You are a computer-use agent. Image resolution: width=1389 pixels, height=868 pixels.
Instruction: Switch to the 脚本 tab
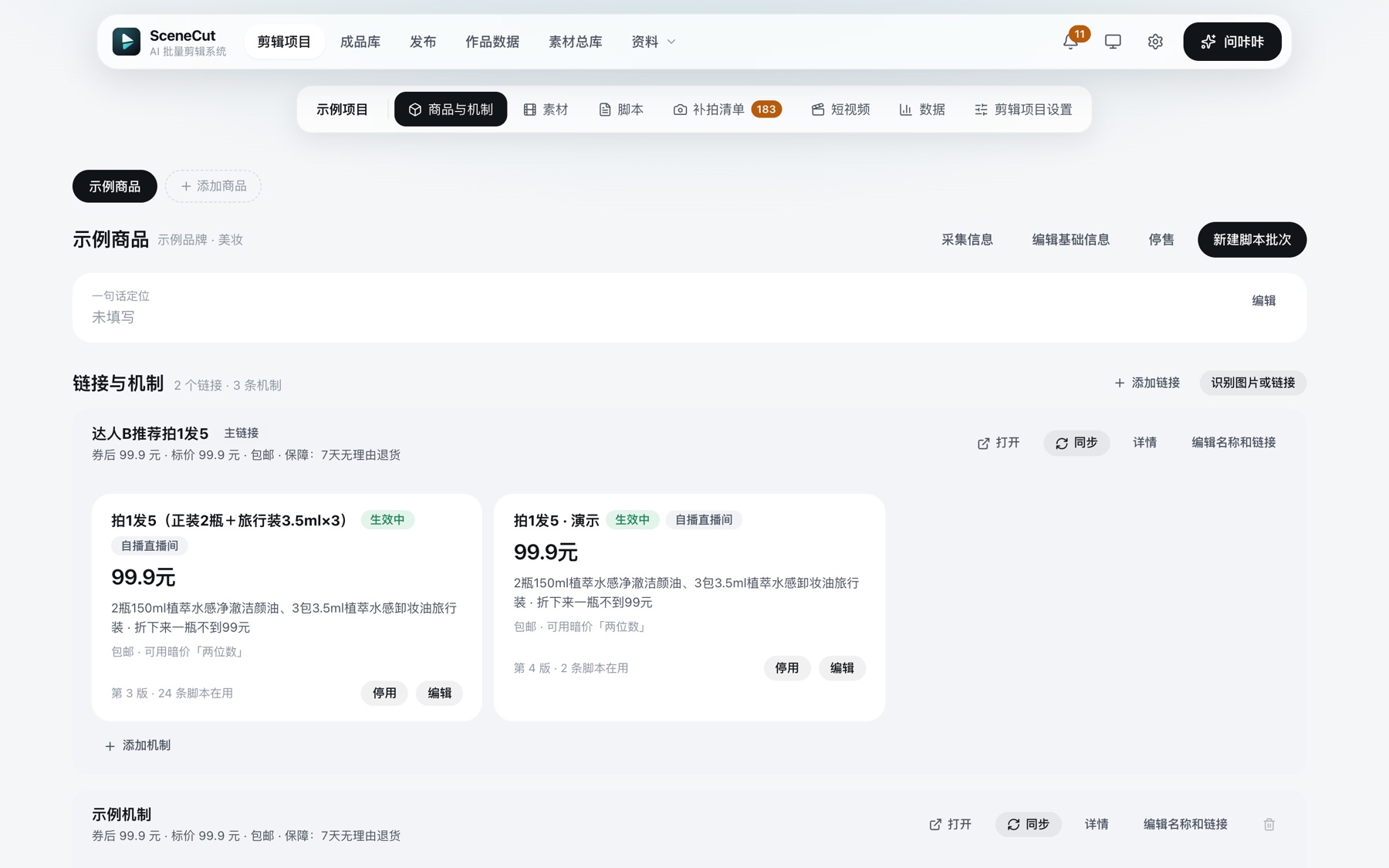coord(621,110)
